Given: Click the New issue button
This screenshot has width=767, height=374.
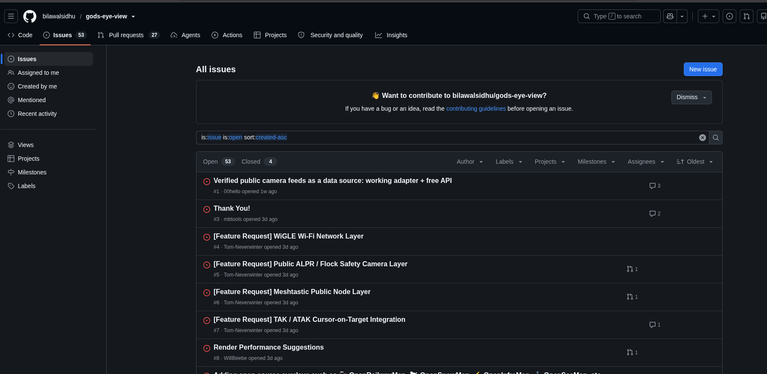Looking at the screenshot, I should pos(703,69).
